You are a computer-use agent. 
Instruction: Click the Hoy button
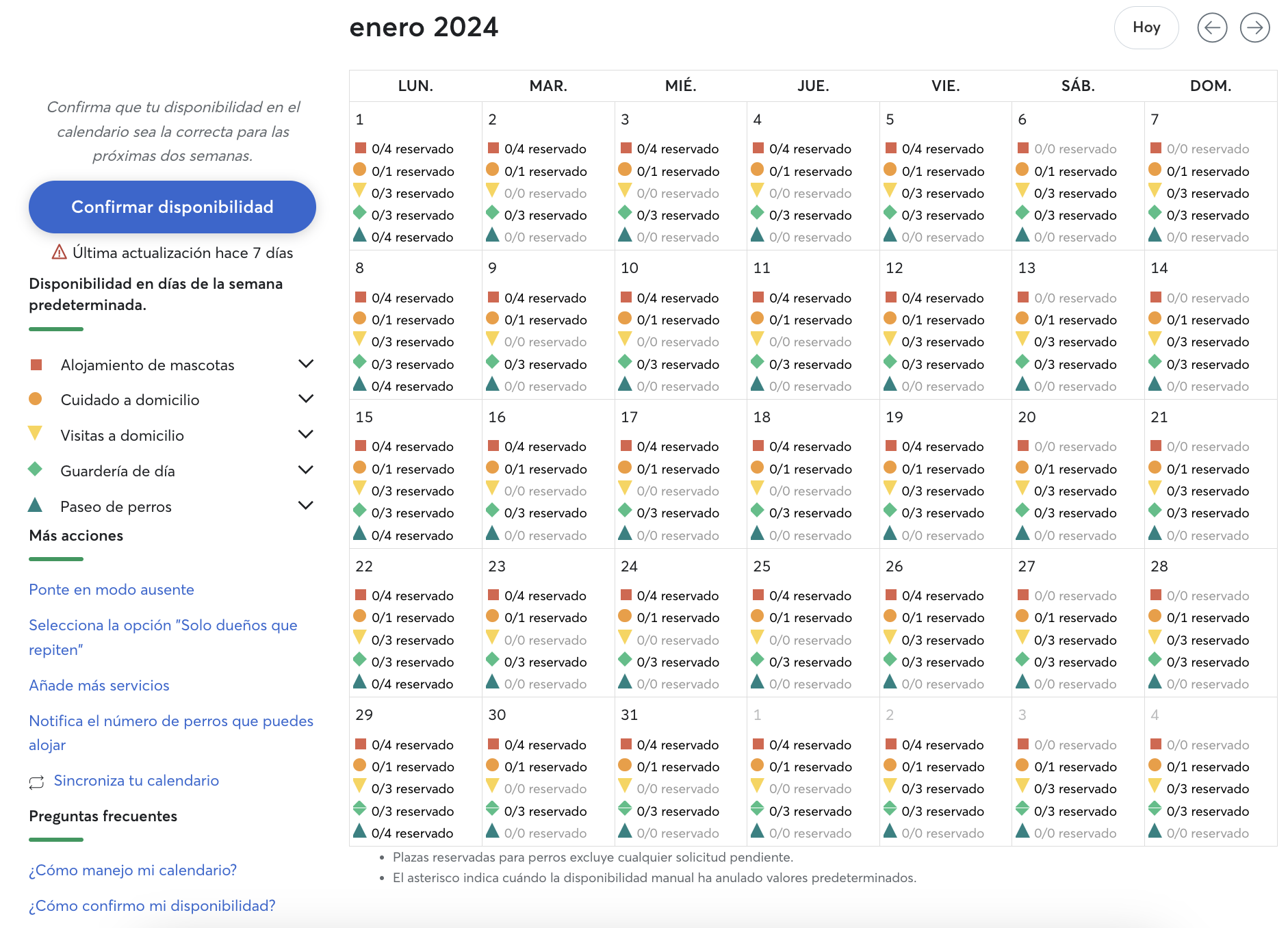[1146, 27]
